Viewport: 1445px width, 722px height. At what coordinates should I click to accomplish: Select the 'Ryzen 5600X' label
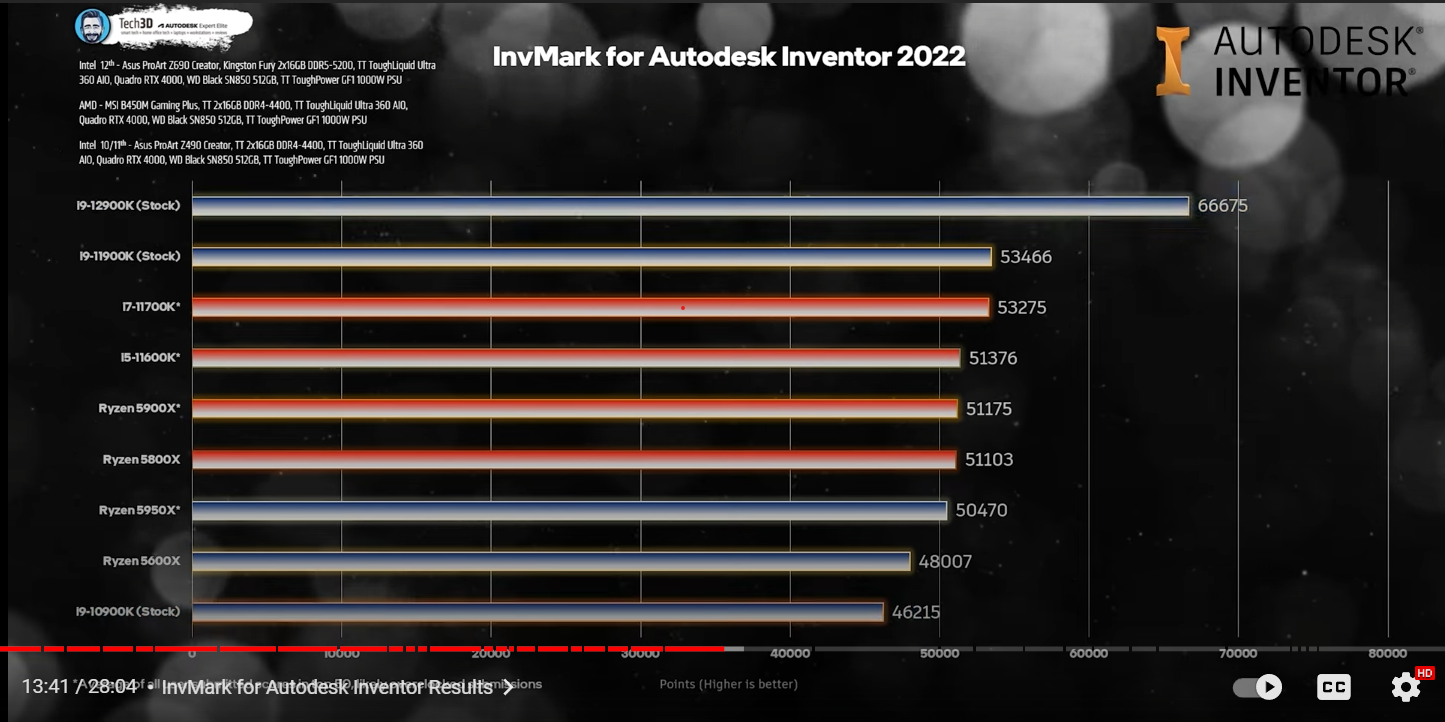pos(141,561)
